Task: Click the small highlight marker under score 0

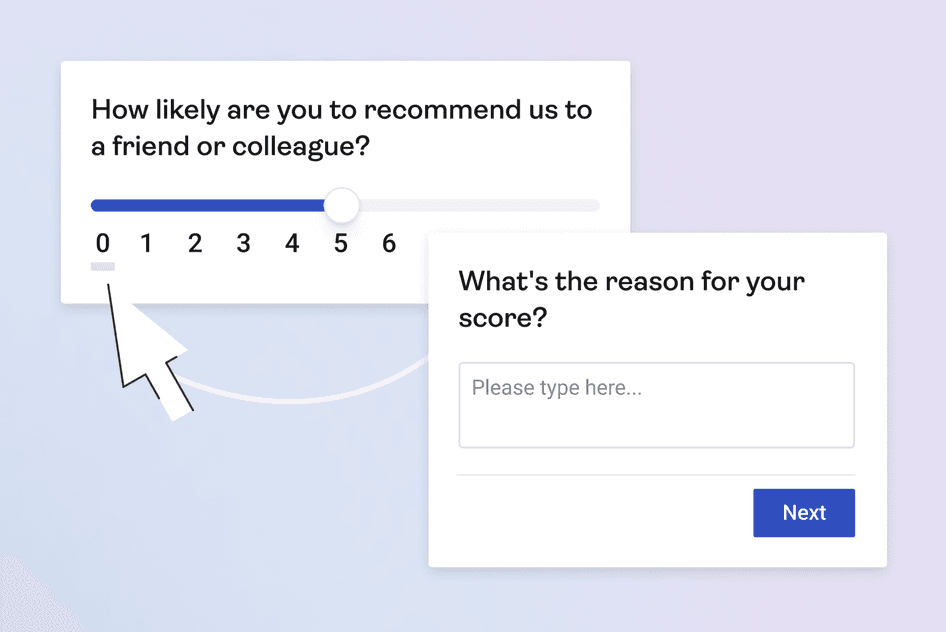Action: pos(102,266)
